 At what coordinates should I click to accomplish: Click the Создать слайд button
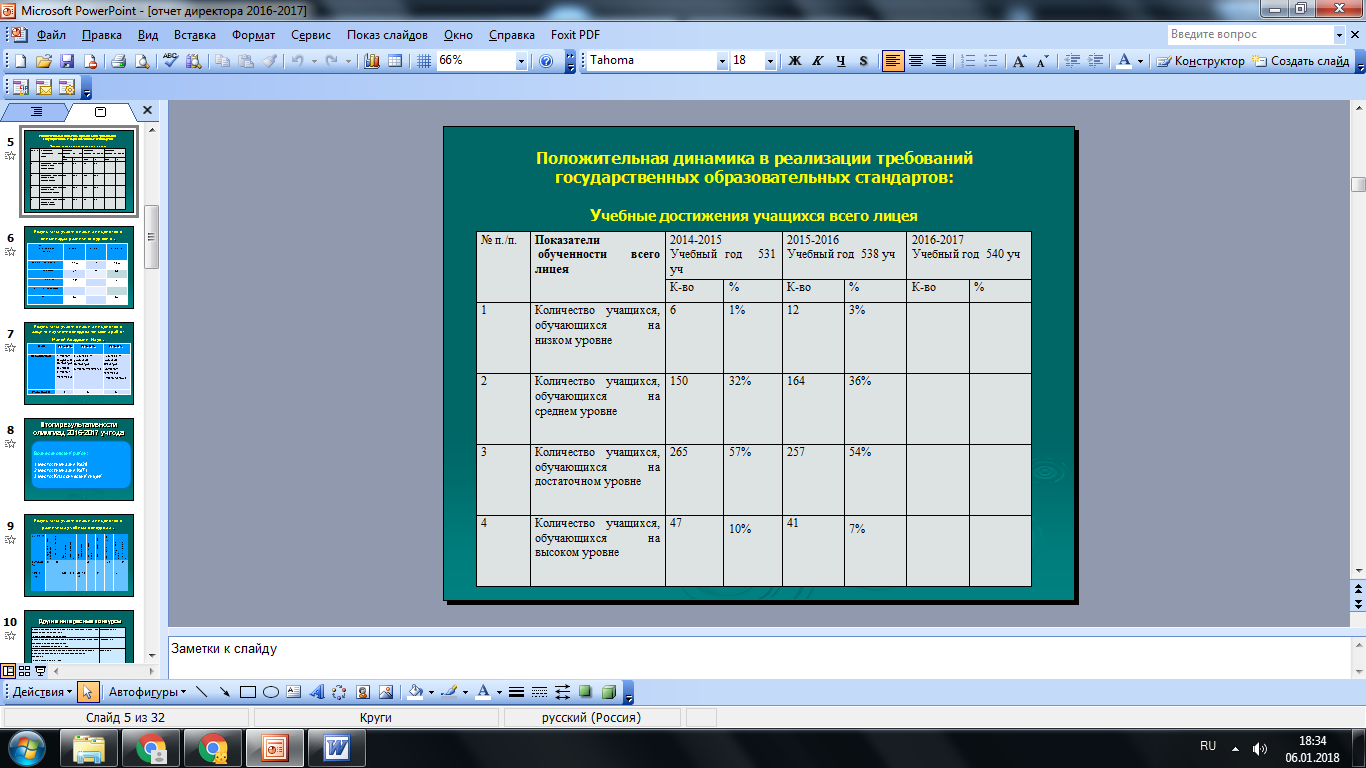point(1302,61)
